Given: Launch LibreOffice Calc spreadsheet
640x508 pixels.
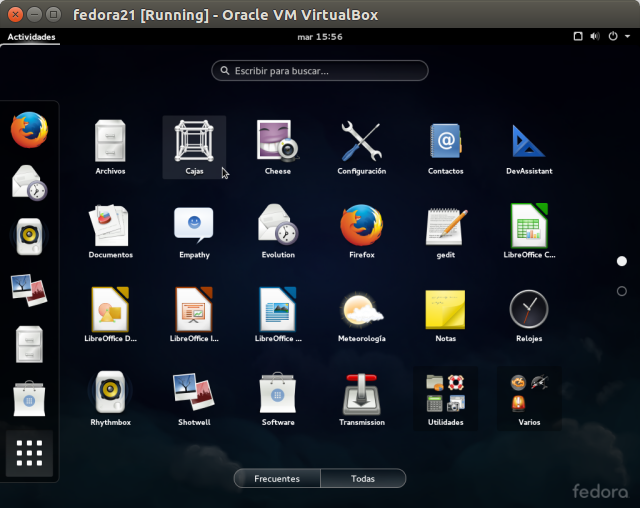Looking at the screenshot, I should pos(529,231).
